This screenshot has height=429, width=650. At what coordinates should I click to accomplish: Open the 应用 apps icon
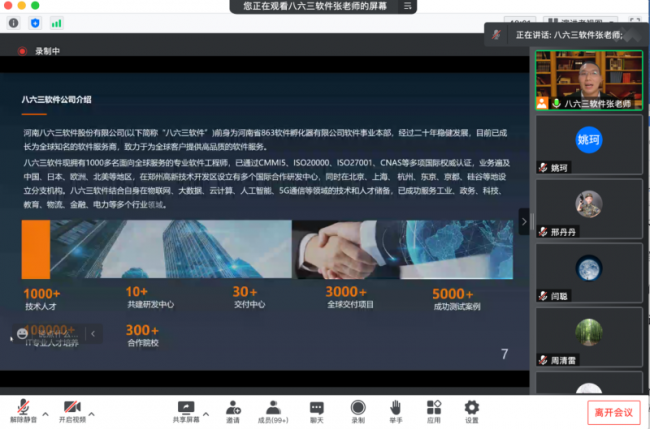[433, 408]
